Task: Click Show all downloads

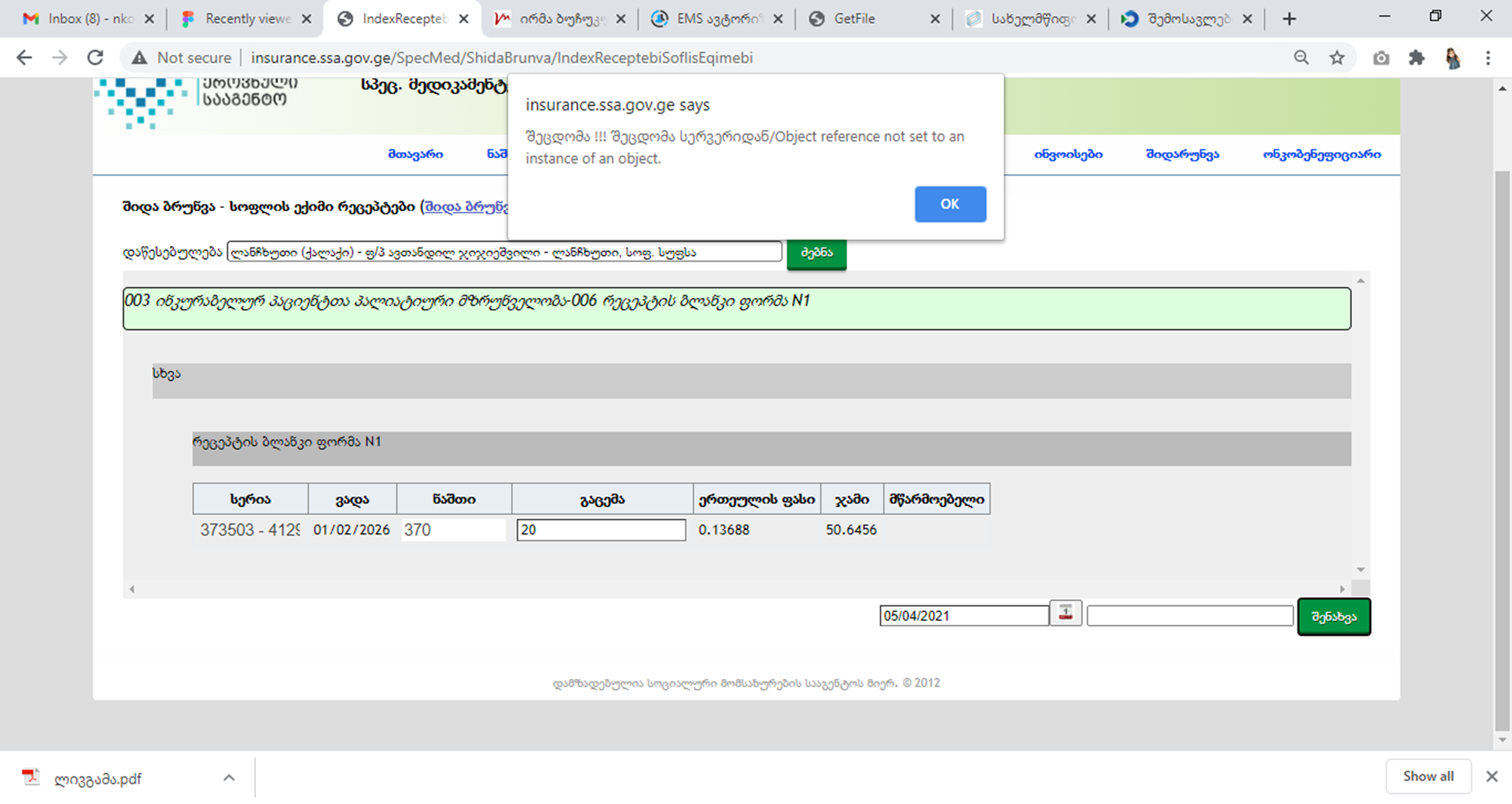Action: tap(1428, 777)
